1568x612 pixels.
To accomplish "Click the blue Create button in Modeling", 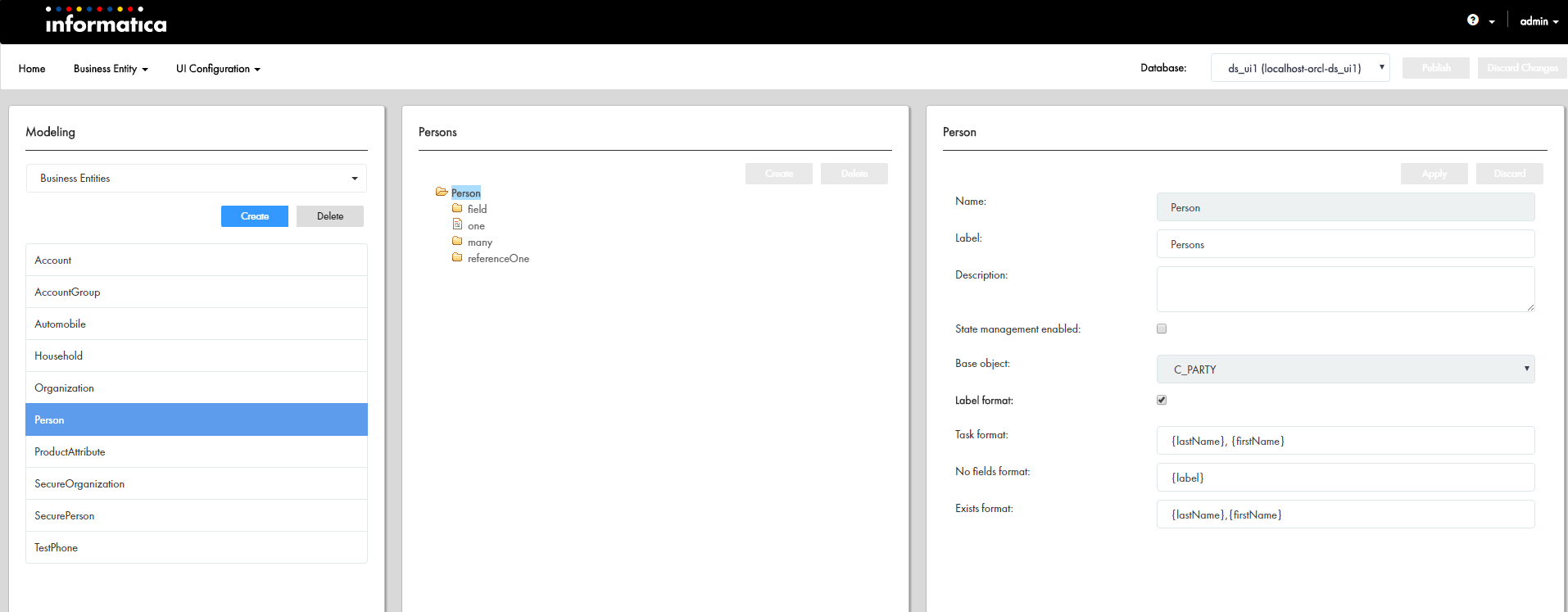I will [255, 216].
